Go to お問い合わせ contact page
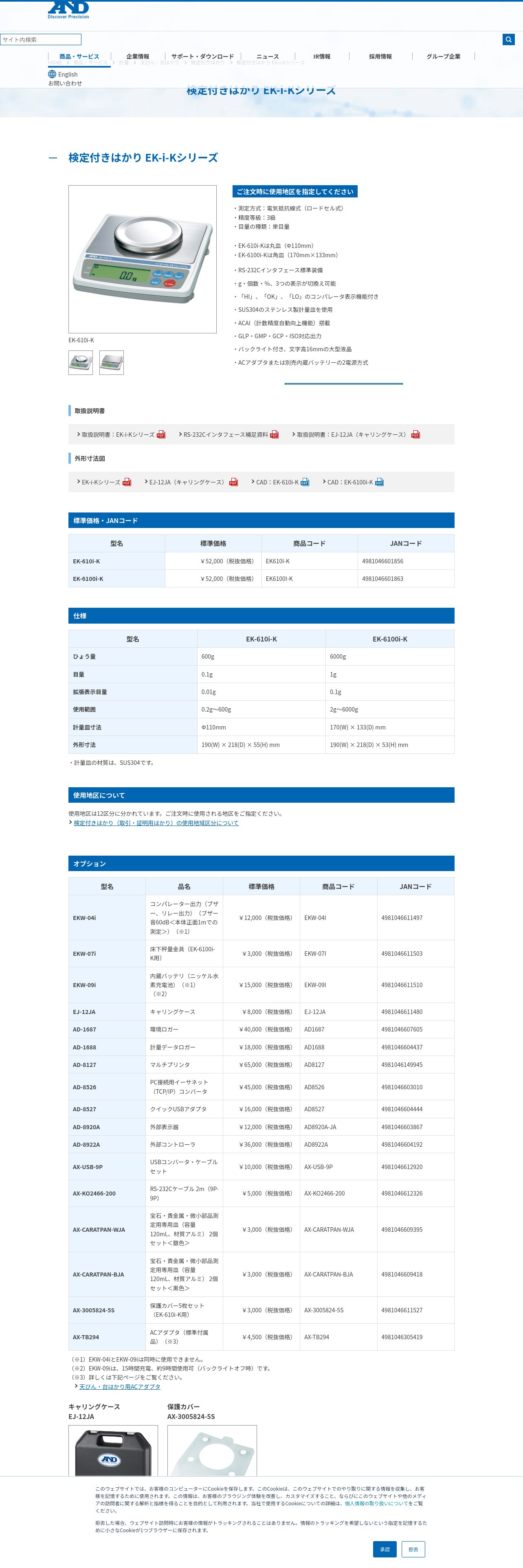The height and width of the screenshot is (1568, 523). pyautogui.click(x=65, y=83)
